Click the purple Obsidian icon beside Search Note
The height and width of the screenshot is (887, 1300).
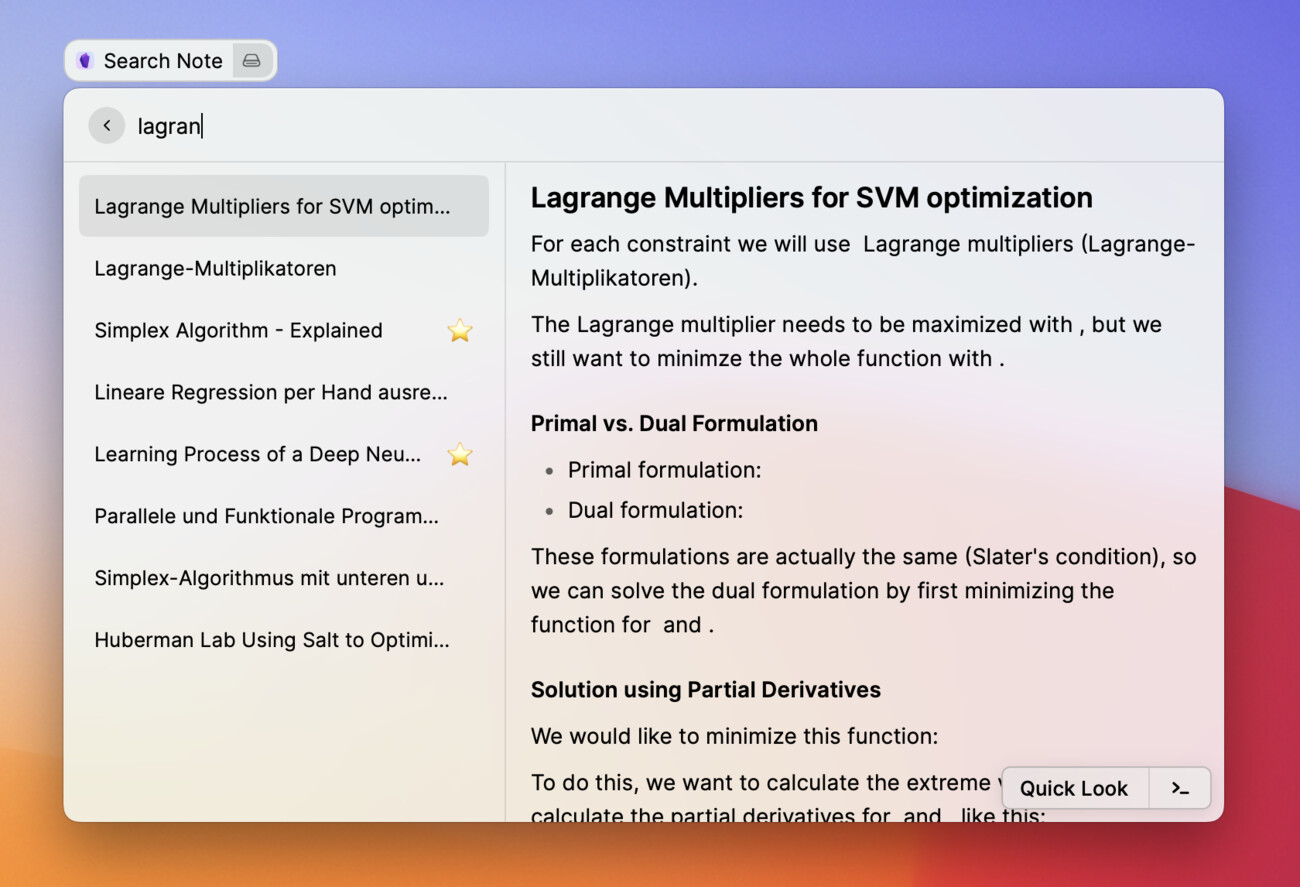click(85, 61)
